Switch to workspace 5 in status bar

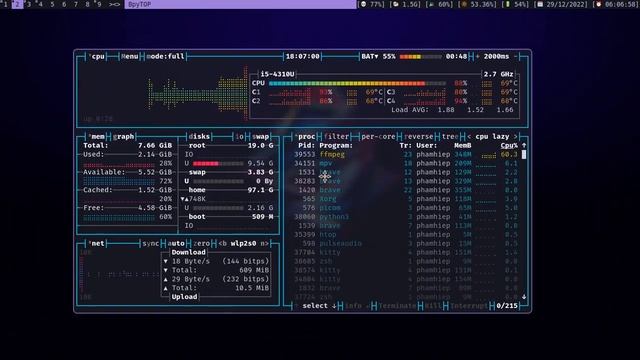(52, 4)
